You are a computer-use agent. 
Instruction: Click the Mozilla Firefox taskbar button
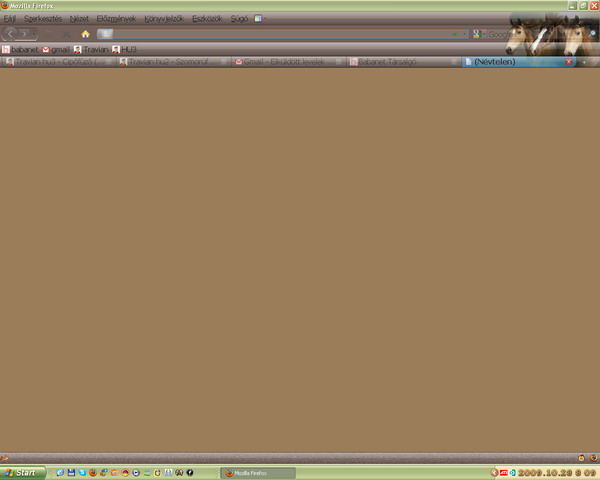258,472
